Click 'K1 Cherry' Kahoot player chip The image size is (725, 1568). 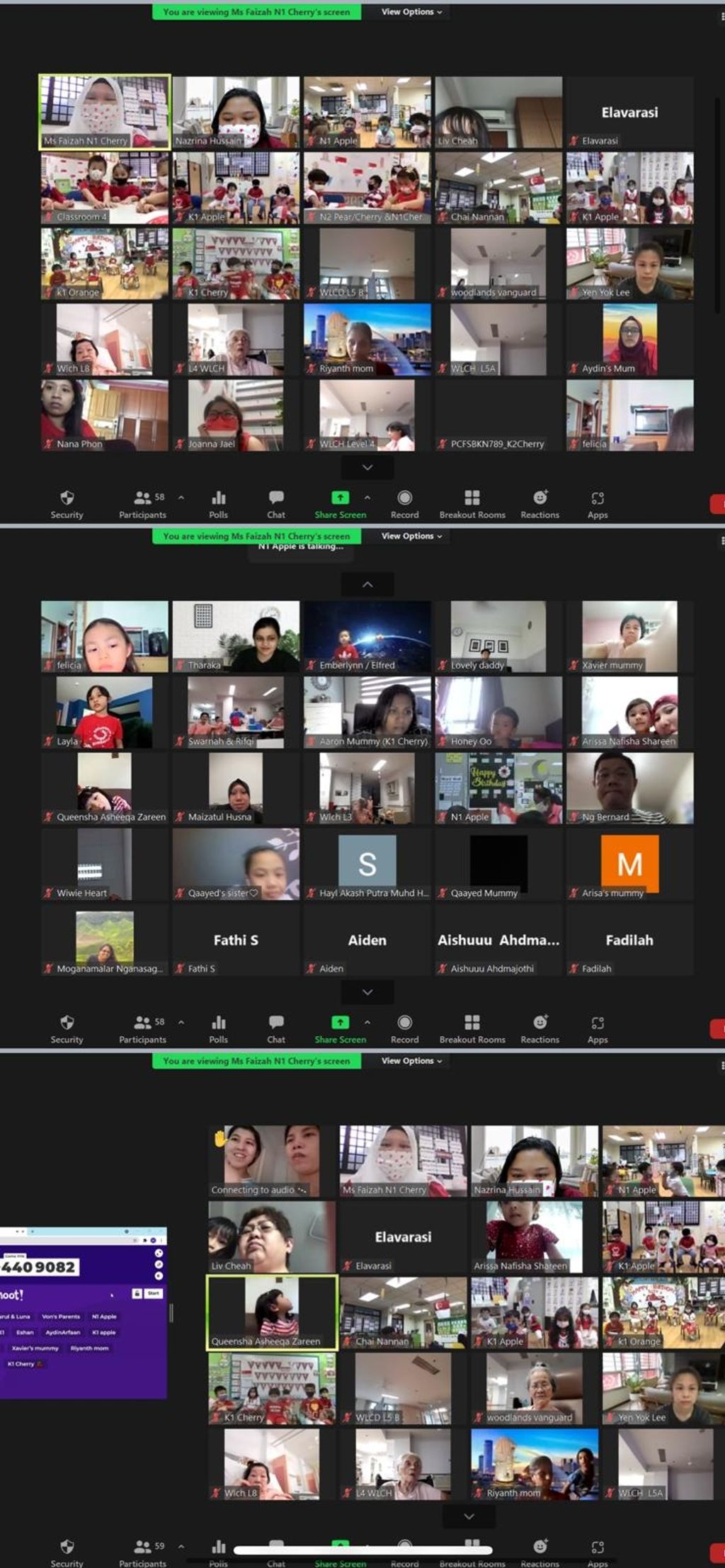click(25, 1363)
